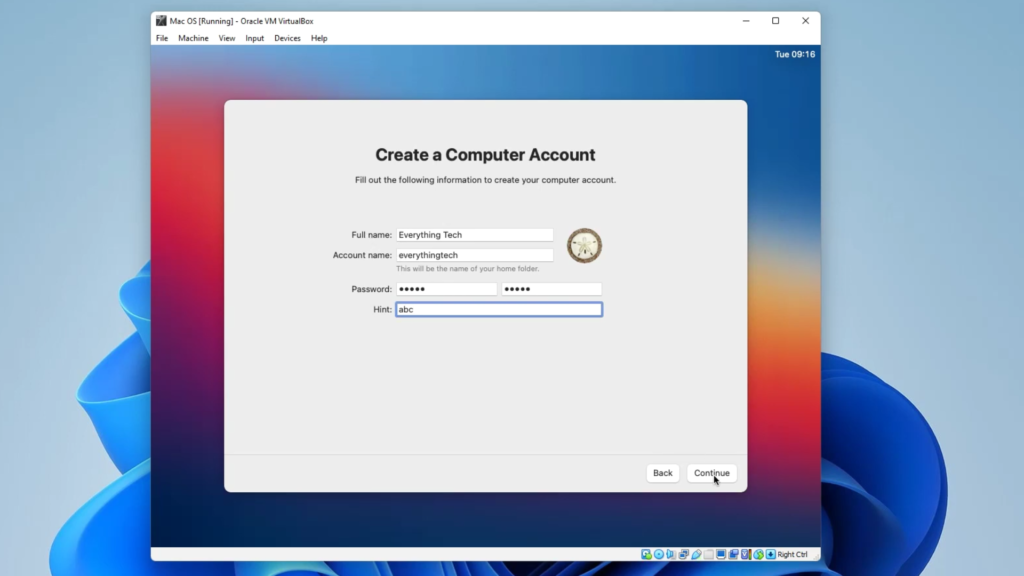Open the View menu
The image size is (1024, 576).
pos(227,38)
